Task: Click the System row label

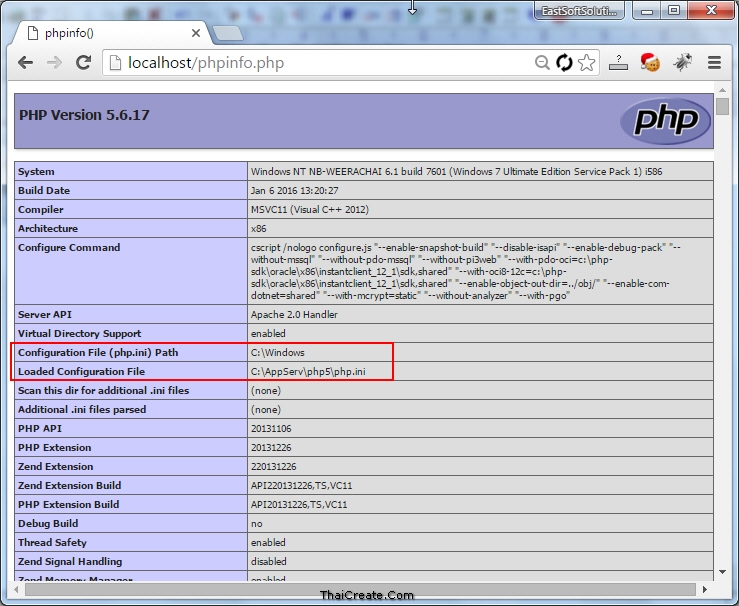Action: pos(36,172)
